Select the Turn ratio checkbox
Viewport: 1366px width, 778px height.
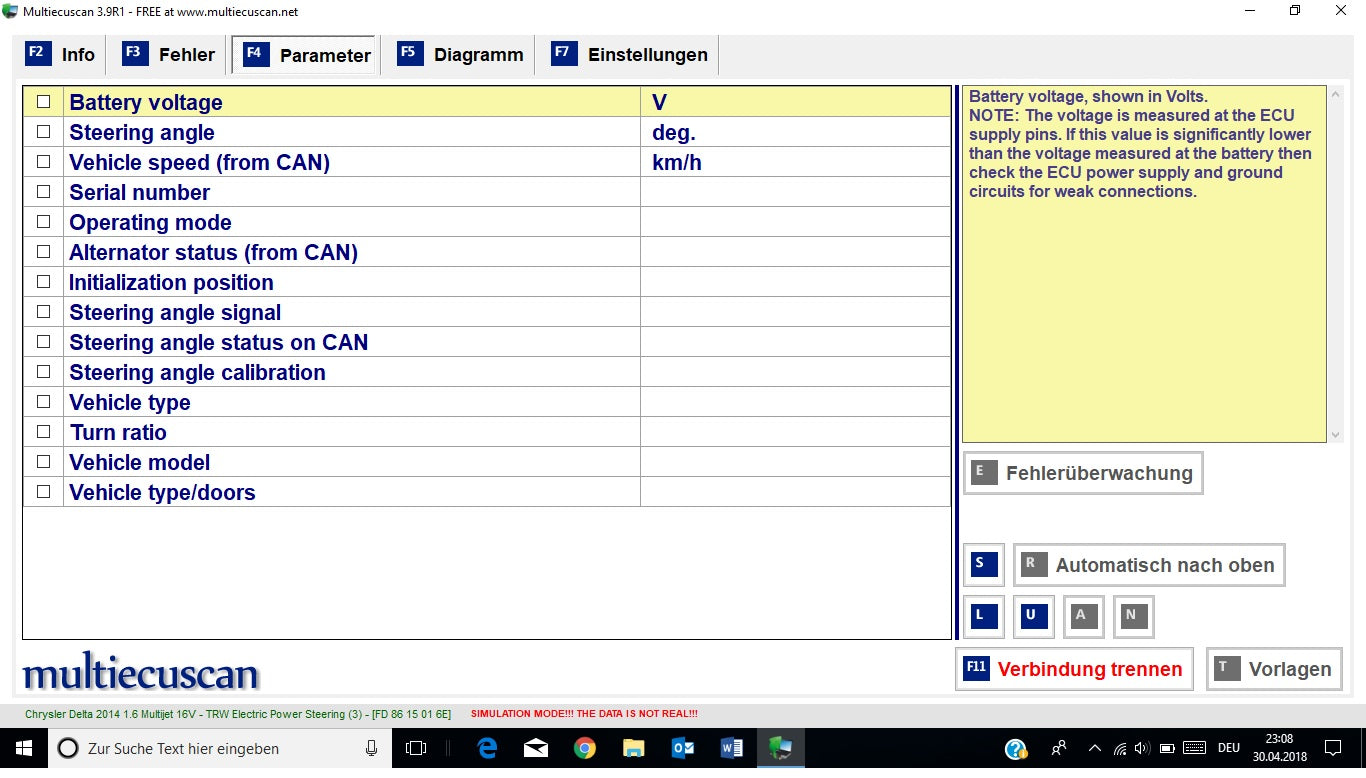43,432
